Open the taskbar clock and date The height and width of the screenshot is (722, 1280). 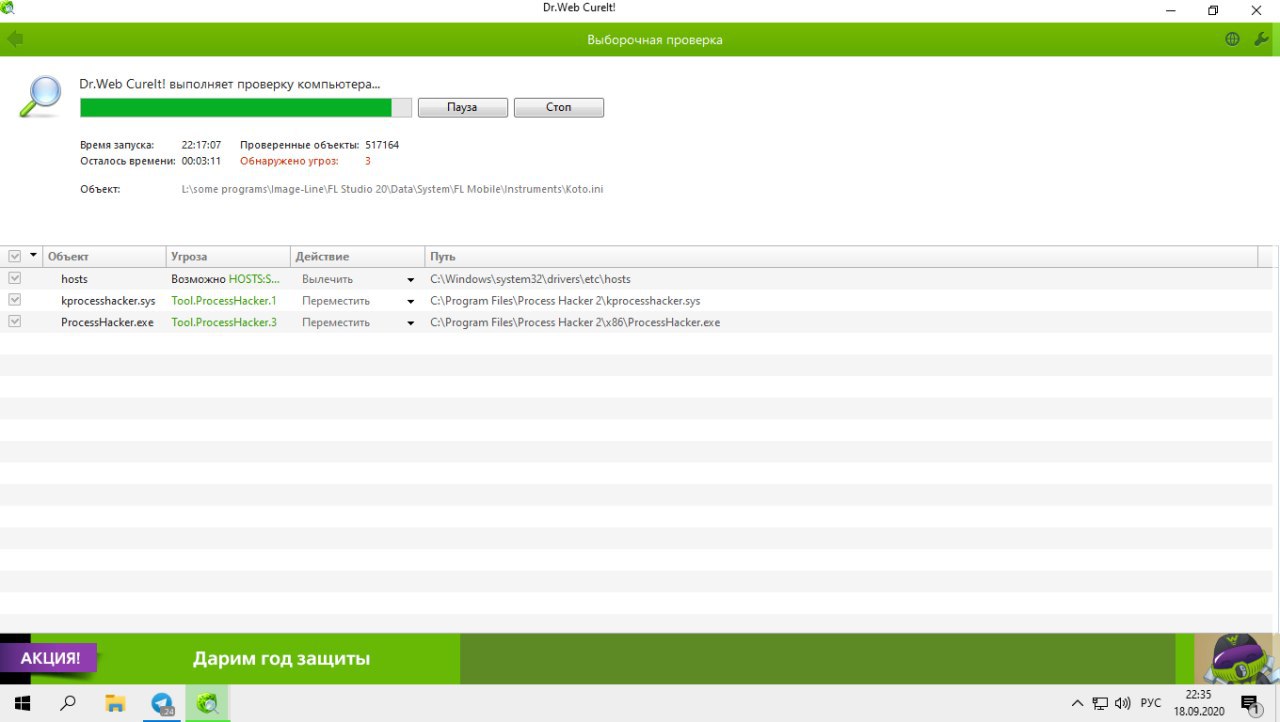tap(1198, 703)
